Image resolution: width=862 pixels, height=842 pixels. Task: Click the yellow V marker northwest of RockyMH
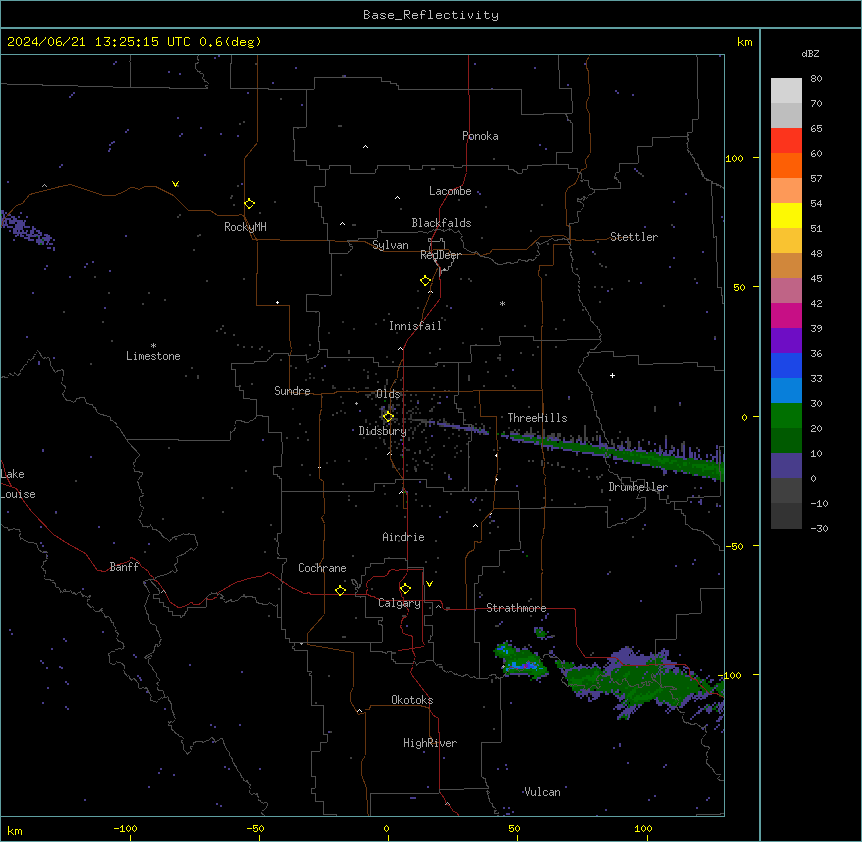pos(175,184)
